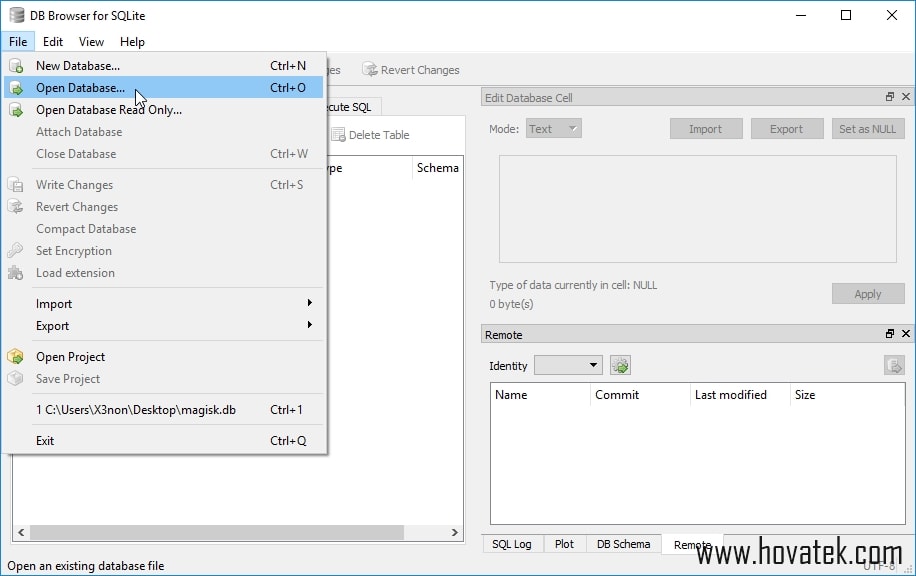Image resolution: width=916 pixels, height=576 pixels.
Task: Choose Close Database menu item
Action: tap(164, 154)
